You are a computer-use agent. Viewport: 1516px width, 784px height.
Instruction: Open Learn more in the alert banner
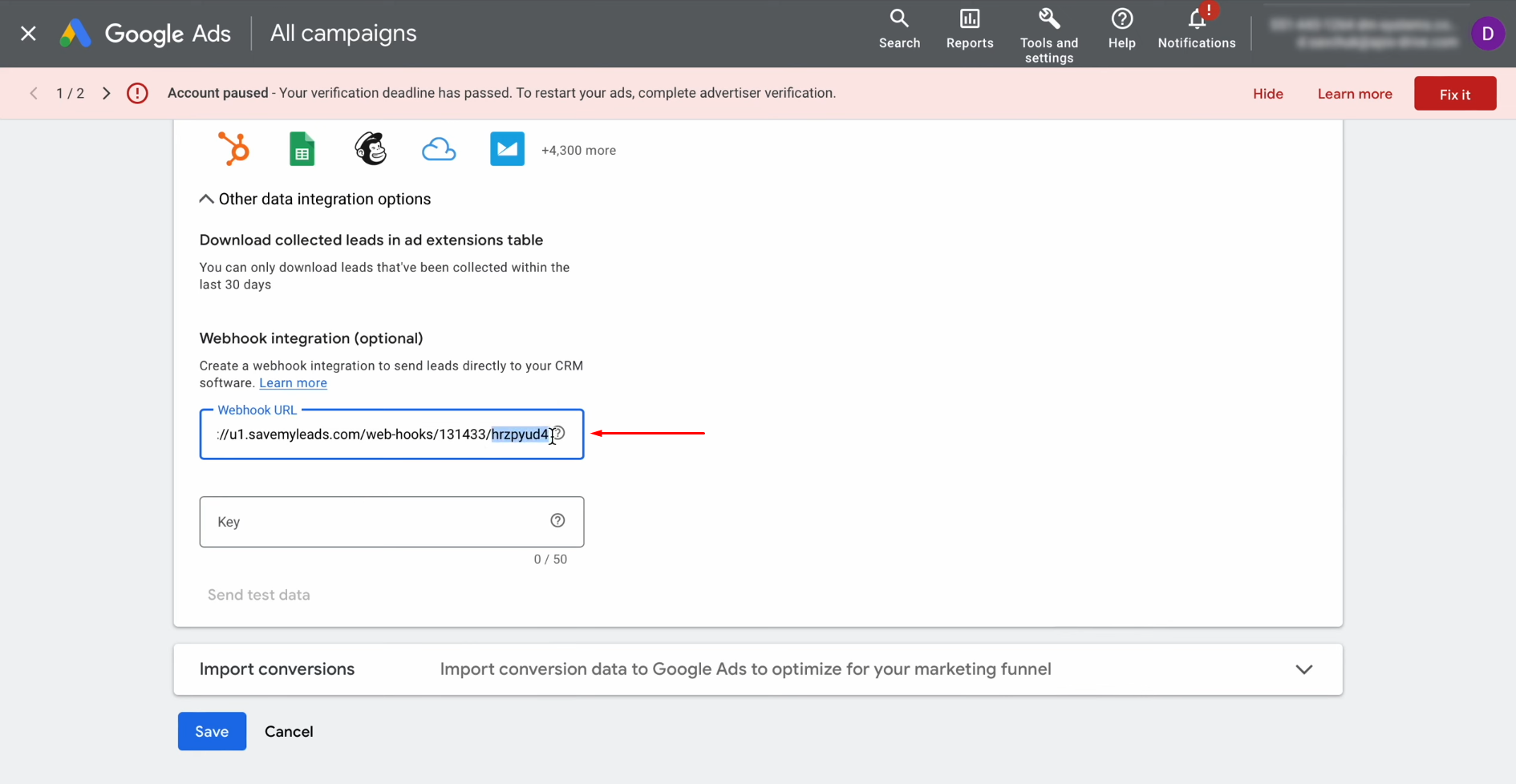1355,94
